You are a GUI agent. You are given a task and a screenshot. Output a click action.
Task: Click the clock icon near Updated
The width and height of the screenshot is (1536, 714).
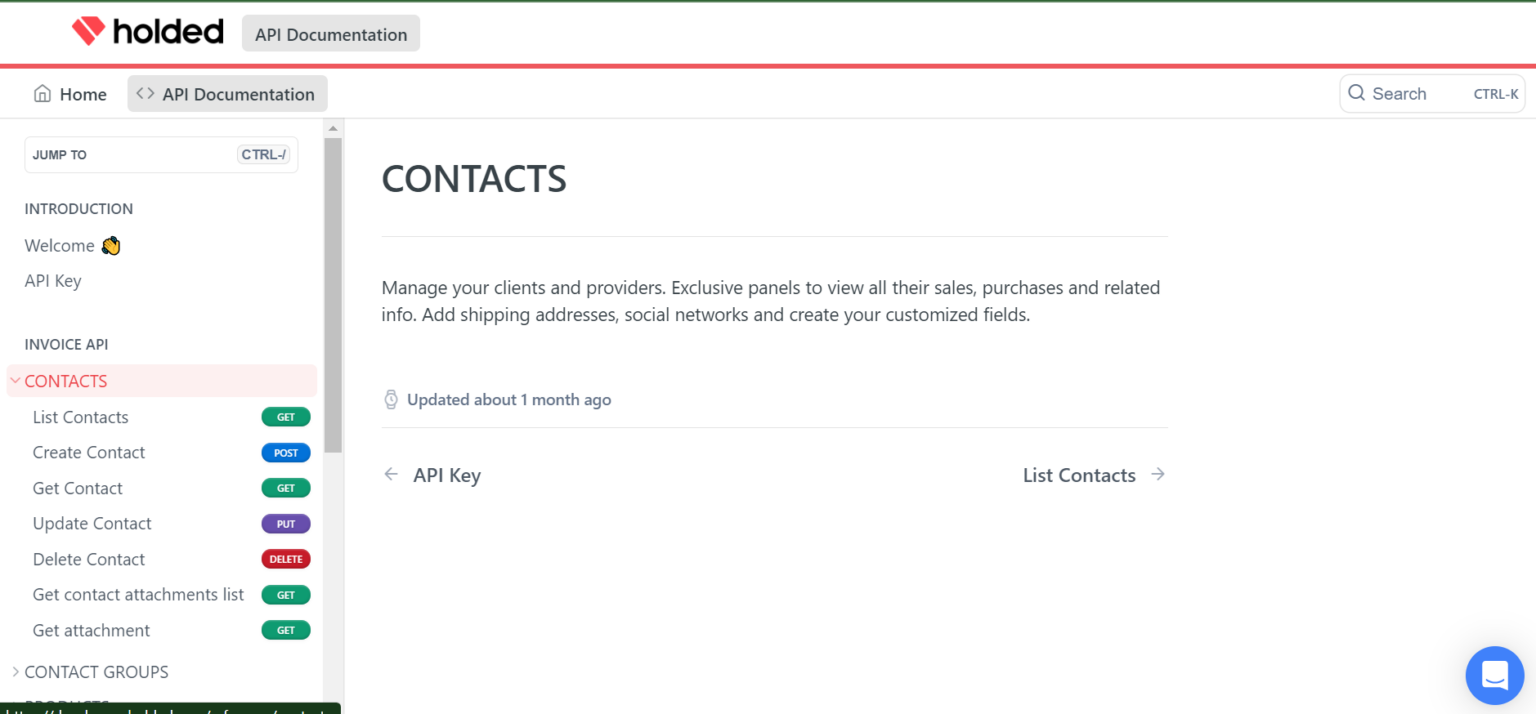391,400
